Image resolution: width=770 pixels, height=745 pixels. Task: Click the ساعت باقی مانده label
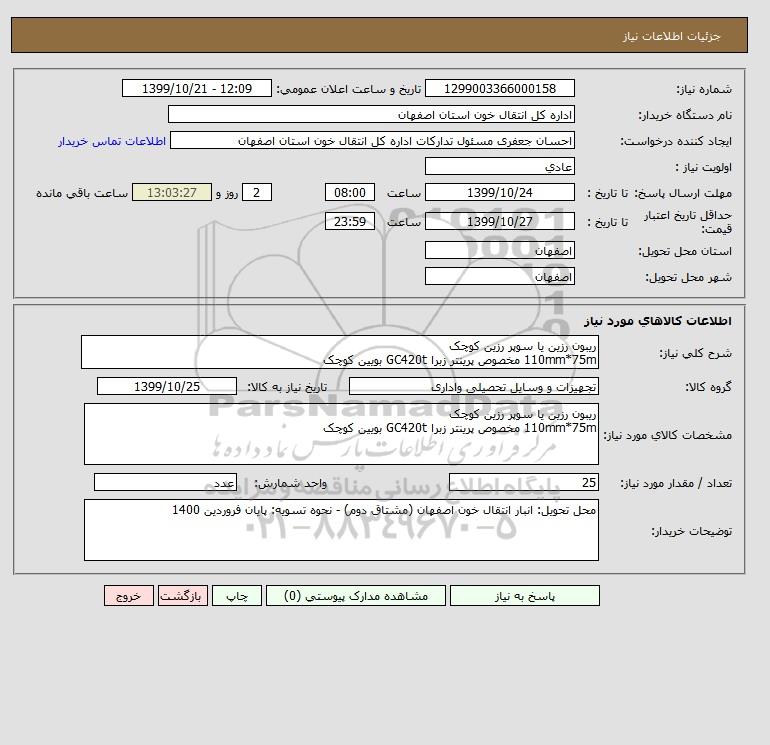(x=82, y=193)
